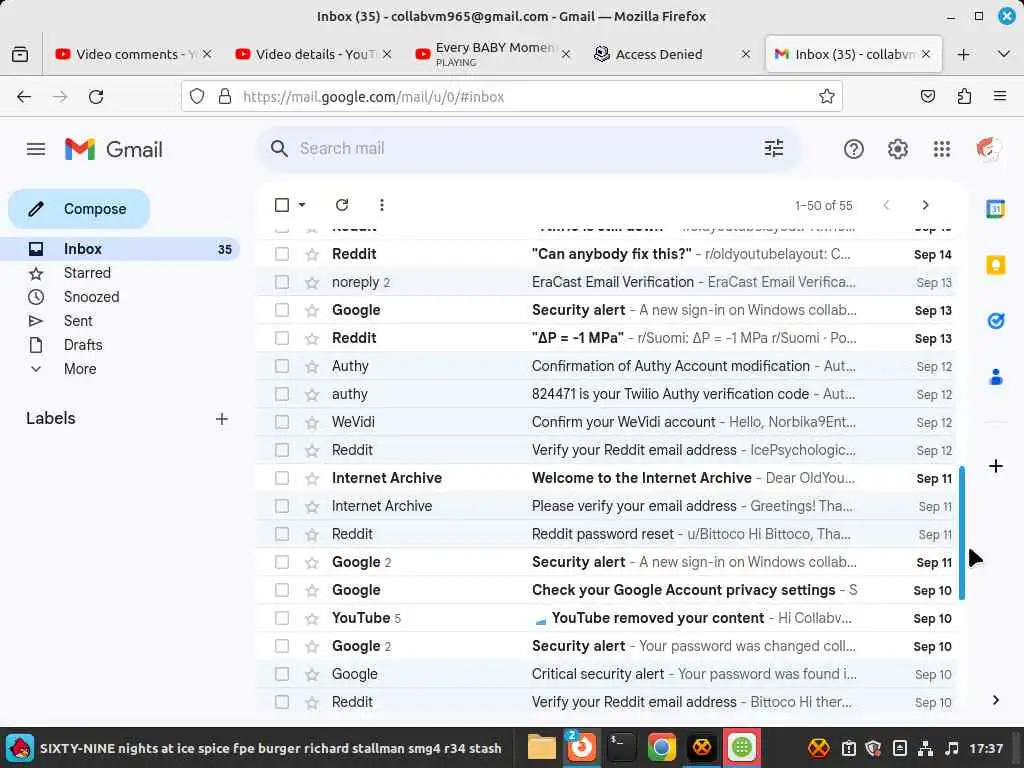1024x768 pixels.
Task: Open the Snoozed folder
Action: pos(91,297)
